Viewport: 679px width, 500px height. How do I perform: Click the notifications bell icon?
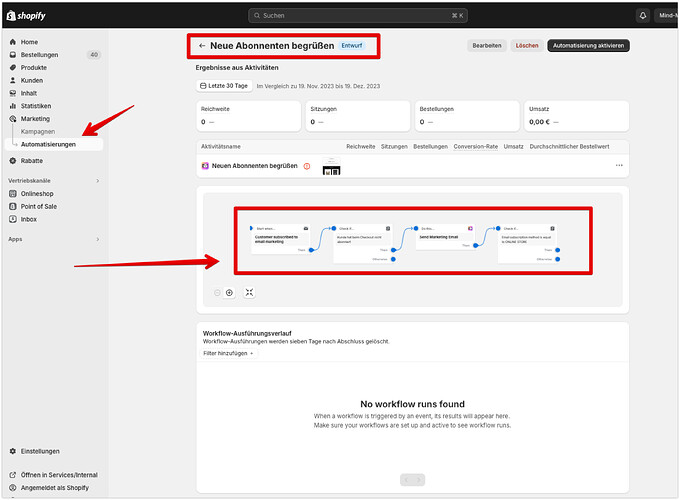tap(643, 16)
